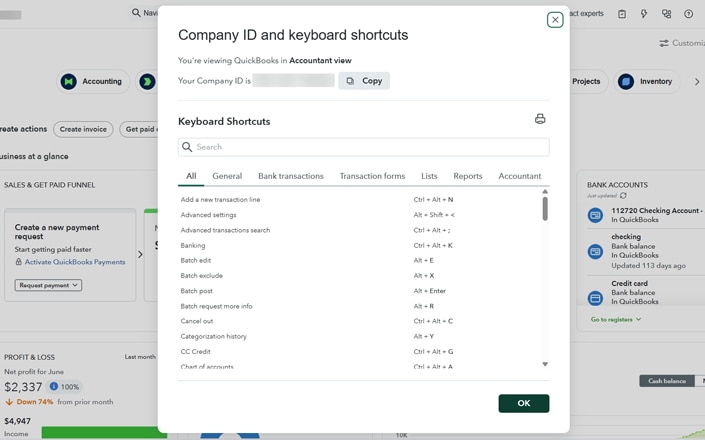Screen dimensions: 705x440
Task: Select the 'CC Credit' shortcut row
Action: pyautogui.click(x=360, y=351)
